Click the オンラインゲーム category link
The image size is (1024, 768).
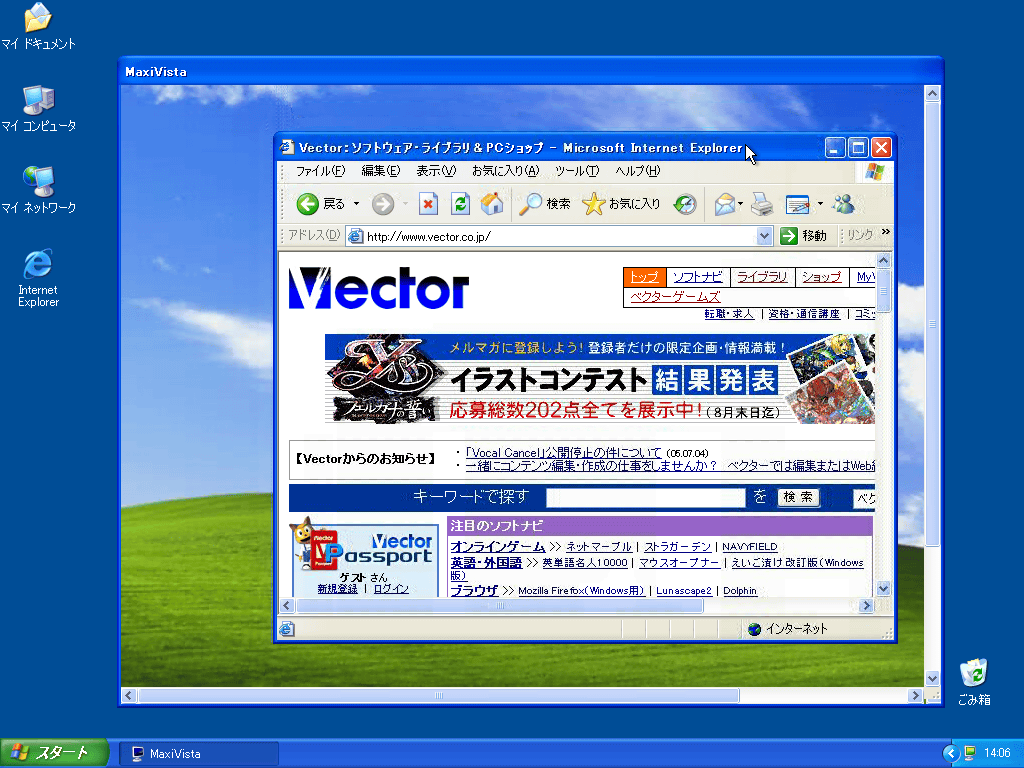point(498,547)
